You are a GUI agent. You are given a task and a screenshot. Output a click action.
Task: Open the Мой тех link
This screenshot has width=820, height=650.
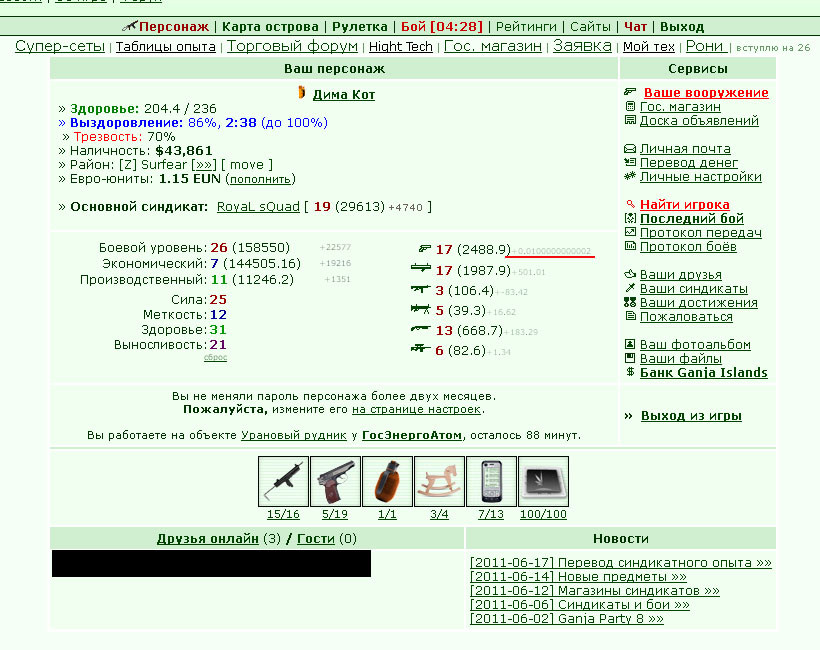[x=648, y=47]
